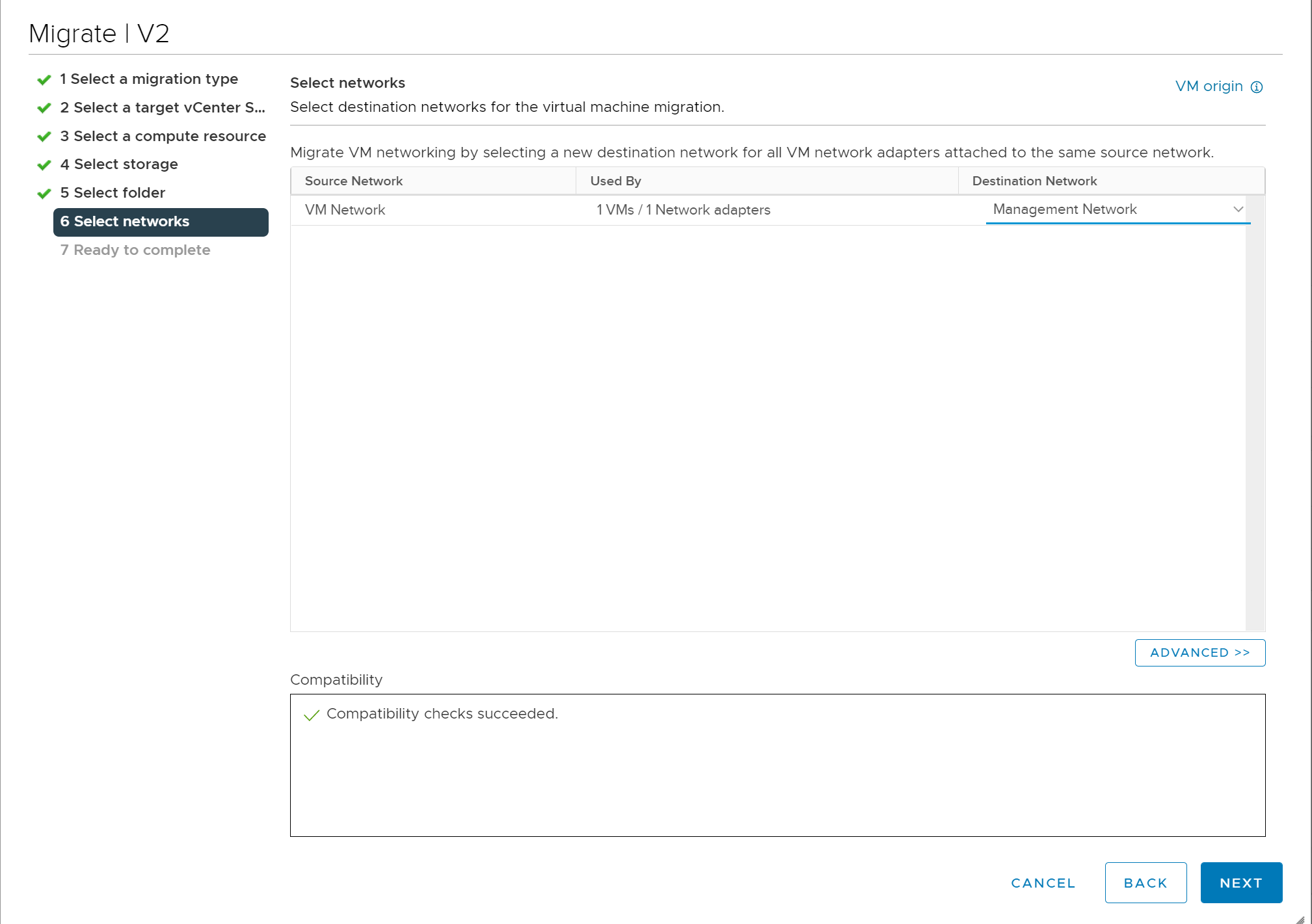The image size is (1312, 924).
Task: Click the green success check in Compatibility panel
Action: tap(312, 715)
